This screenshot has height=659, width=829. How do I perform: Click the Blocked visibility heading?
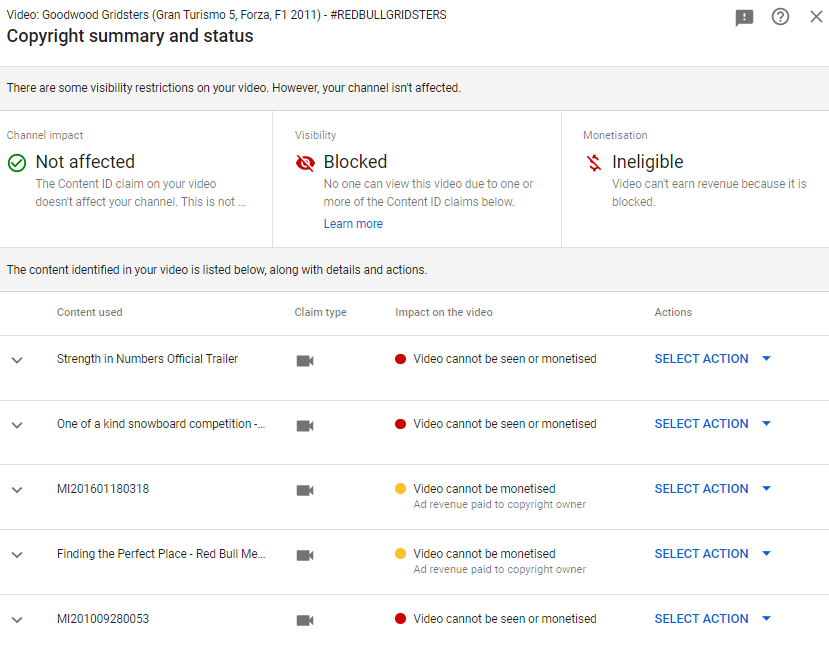355,162
